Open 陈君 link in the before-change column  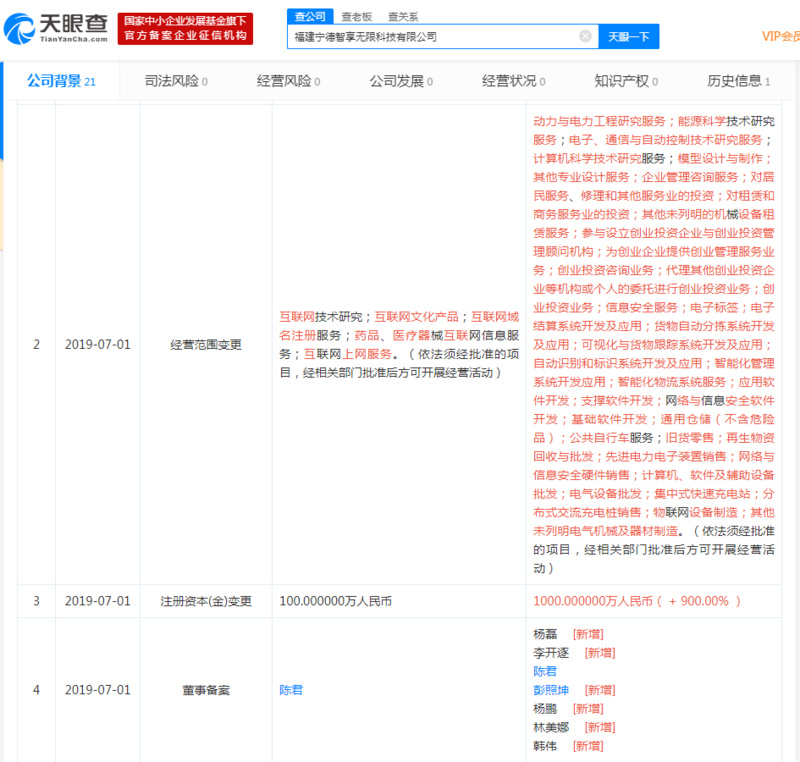[x=291, y=690]
